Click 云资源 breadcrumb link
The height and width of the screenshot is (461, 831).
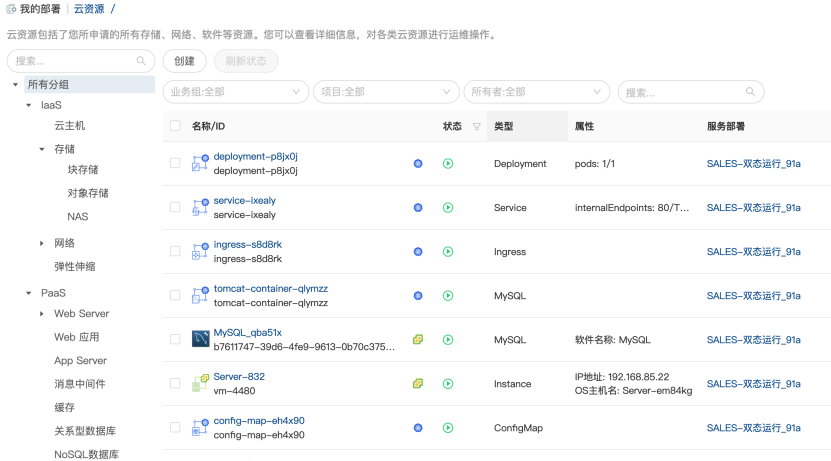point(89,9)
